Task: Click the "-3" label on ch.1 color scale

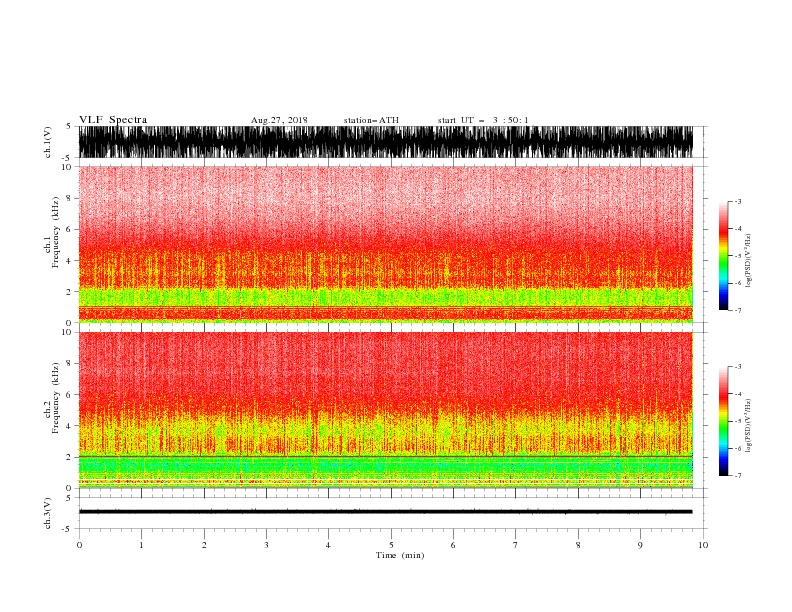Action: tap(738, 201)
